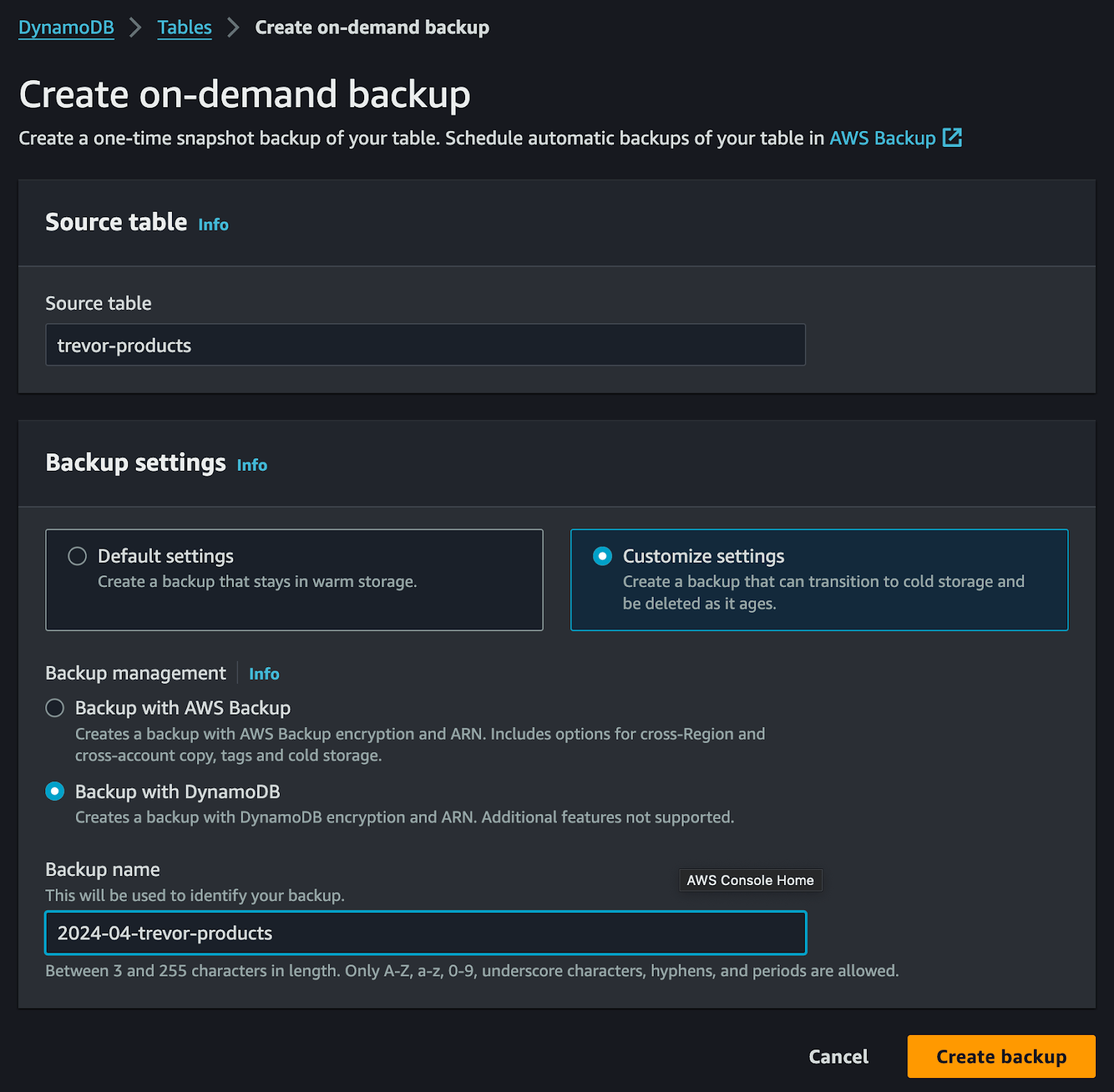
Task: Select the Default settings radio button
Action: [x=77, y=556]
